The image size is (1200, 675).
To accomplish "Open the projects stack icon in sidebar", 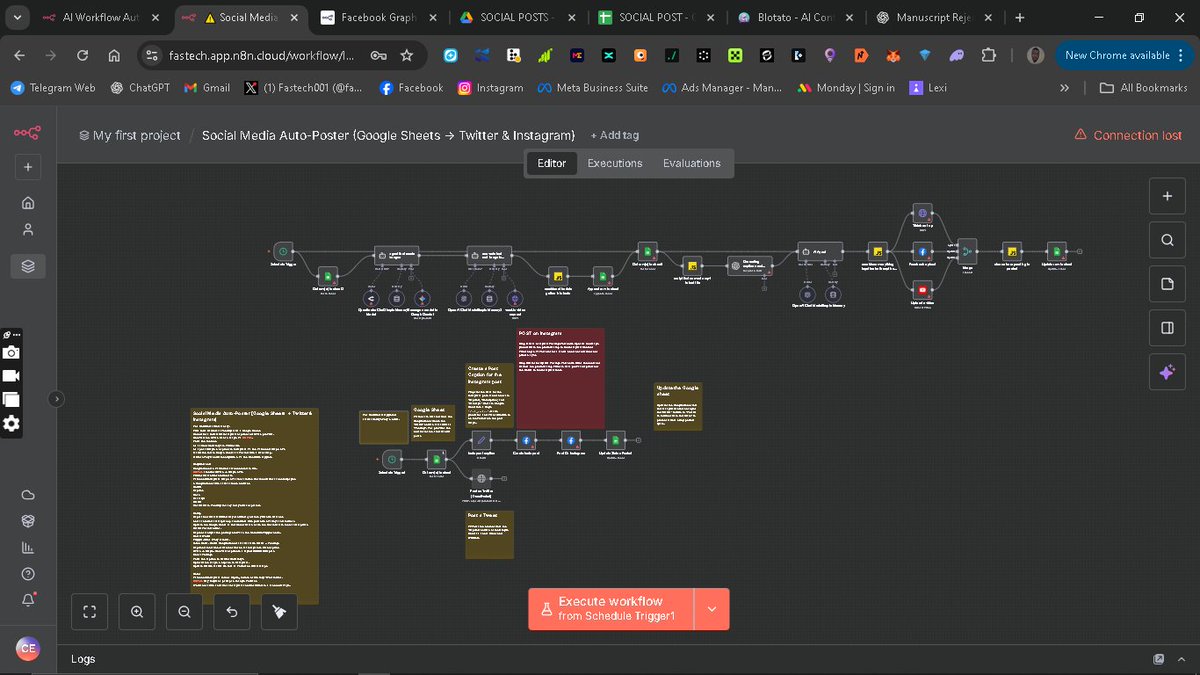I will pos(28,265).
